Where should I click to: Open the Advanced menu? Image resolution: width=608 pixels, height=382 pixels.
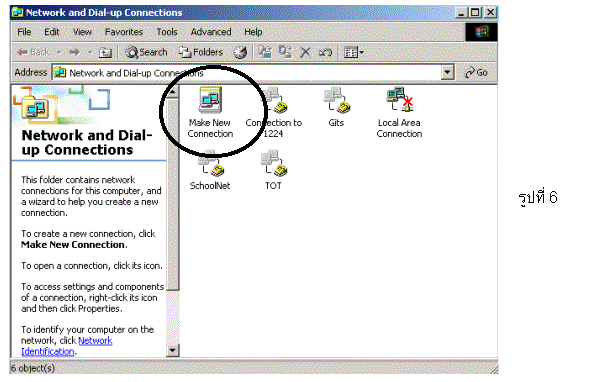tap(211, 32)
